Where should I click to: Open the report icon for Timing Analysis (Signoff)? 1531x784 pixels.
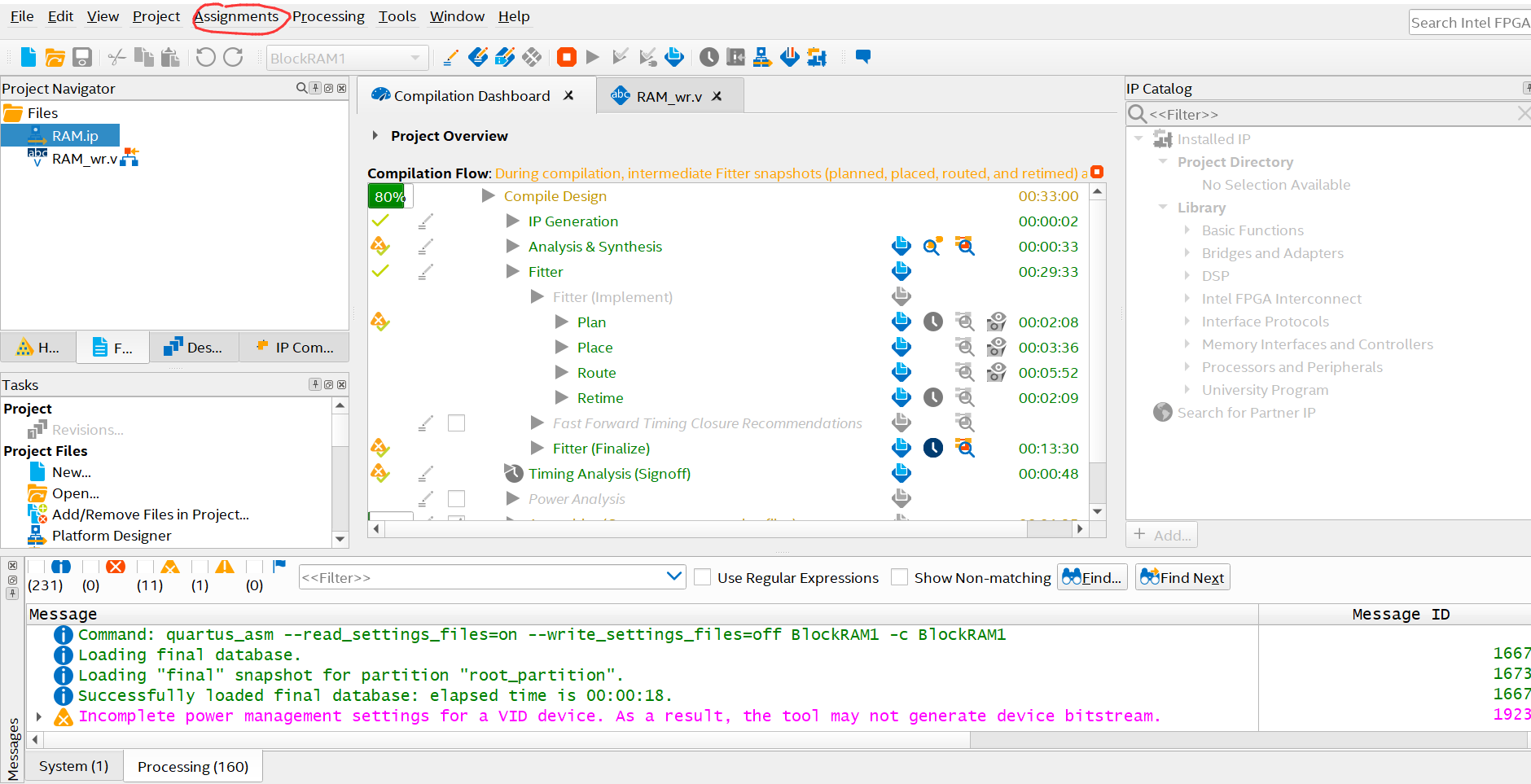(x=901, y=473)
